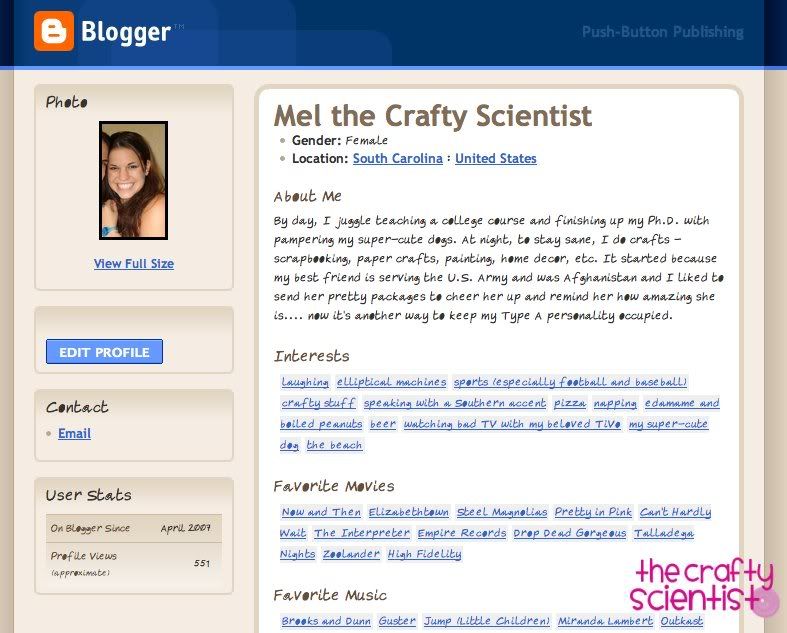Open the pizza interest tag
787x633 pixels.
[570, 403]
